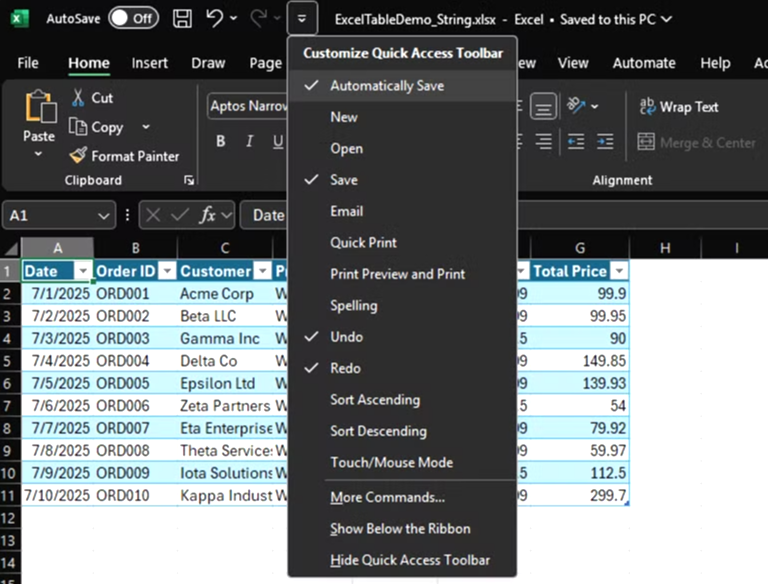The height and width of the screenshot is (584, 768).
Task: Open the View ribbon tab
Action: 573,63
